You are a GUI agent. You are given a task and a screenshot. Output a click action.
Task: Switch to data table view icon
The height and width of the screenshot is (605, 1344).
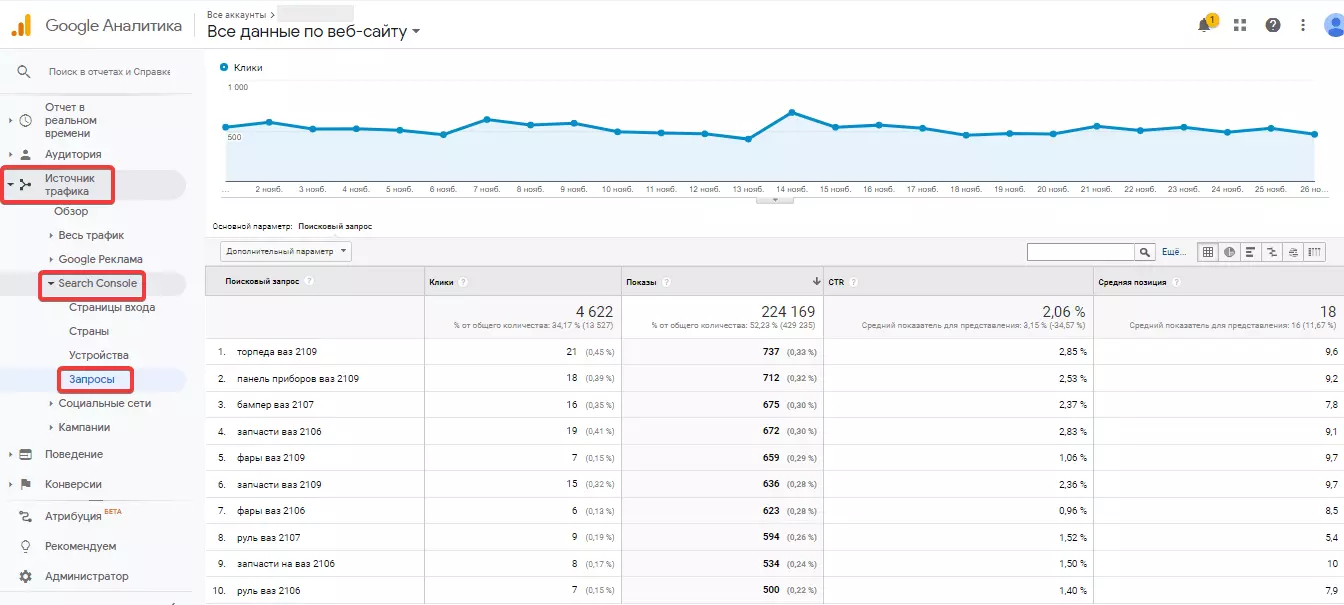pyautogui.click(x=1207, y=253)
